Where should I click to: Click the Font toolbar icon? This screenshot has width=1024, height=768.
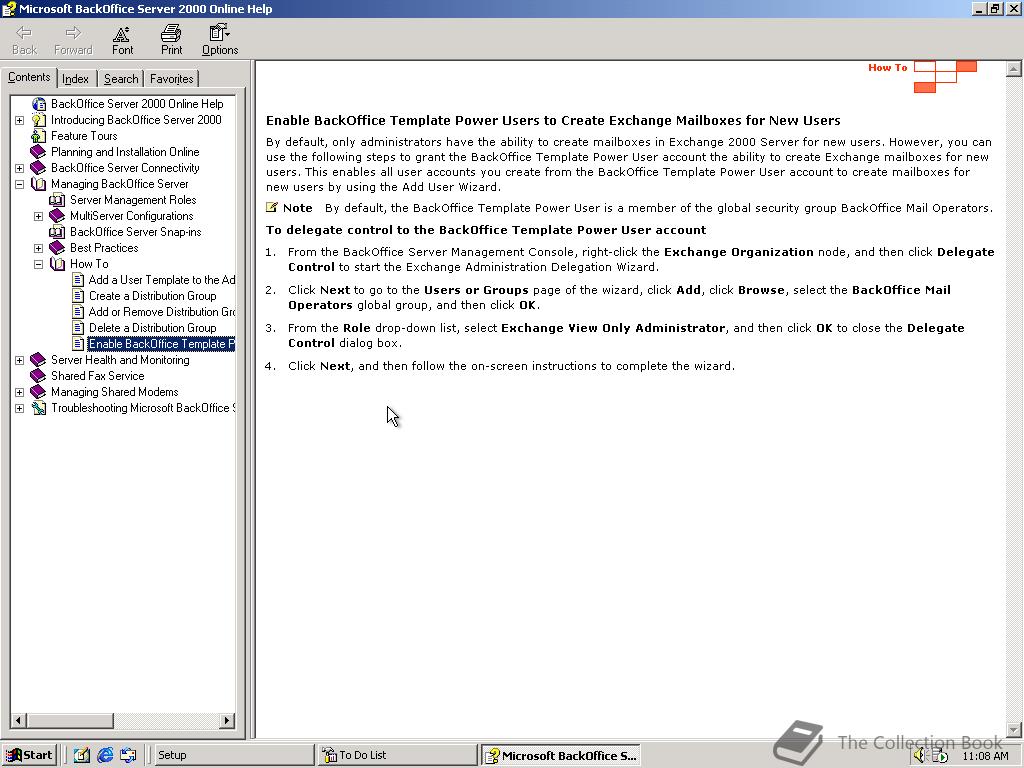(122, 40)
